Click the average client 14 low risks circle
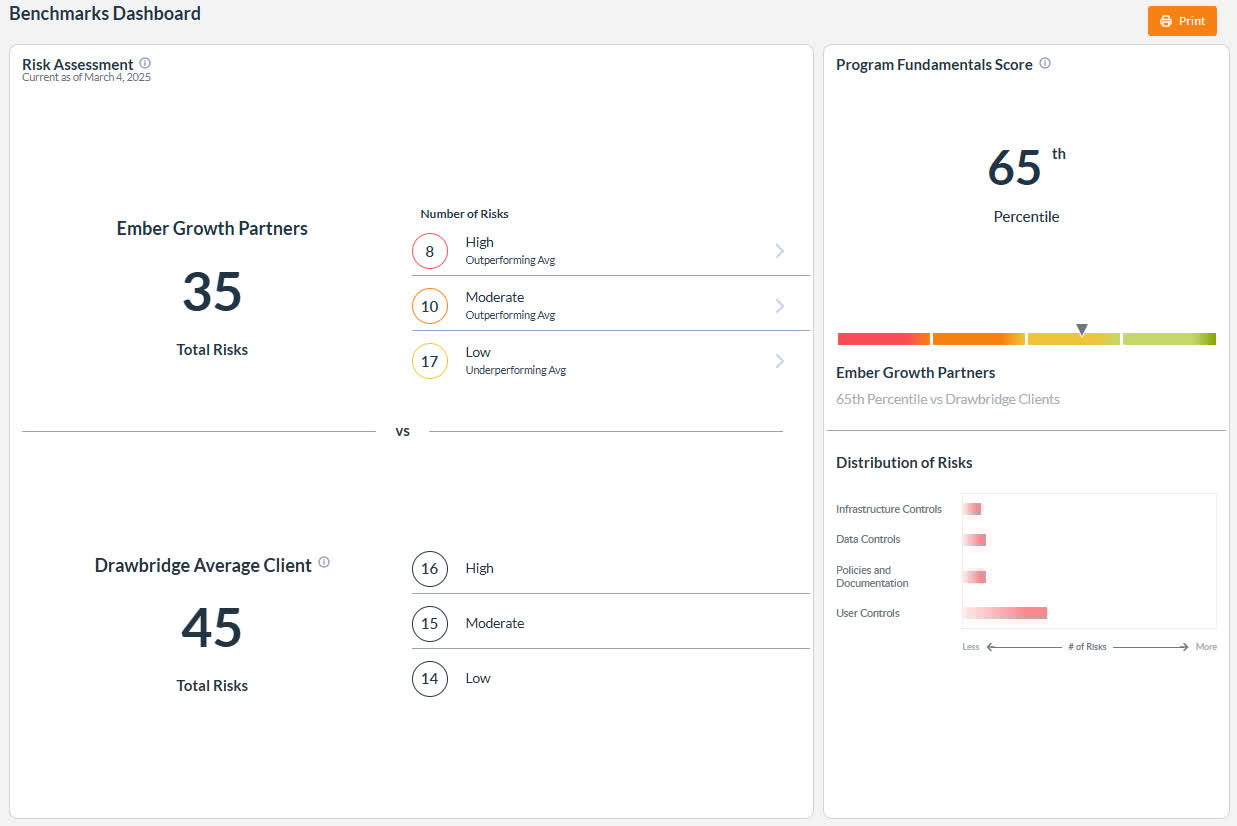Image resolution: width=1237 pixels, height=826 pixels. tap(430, 678)
